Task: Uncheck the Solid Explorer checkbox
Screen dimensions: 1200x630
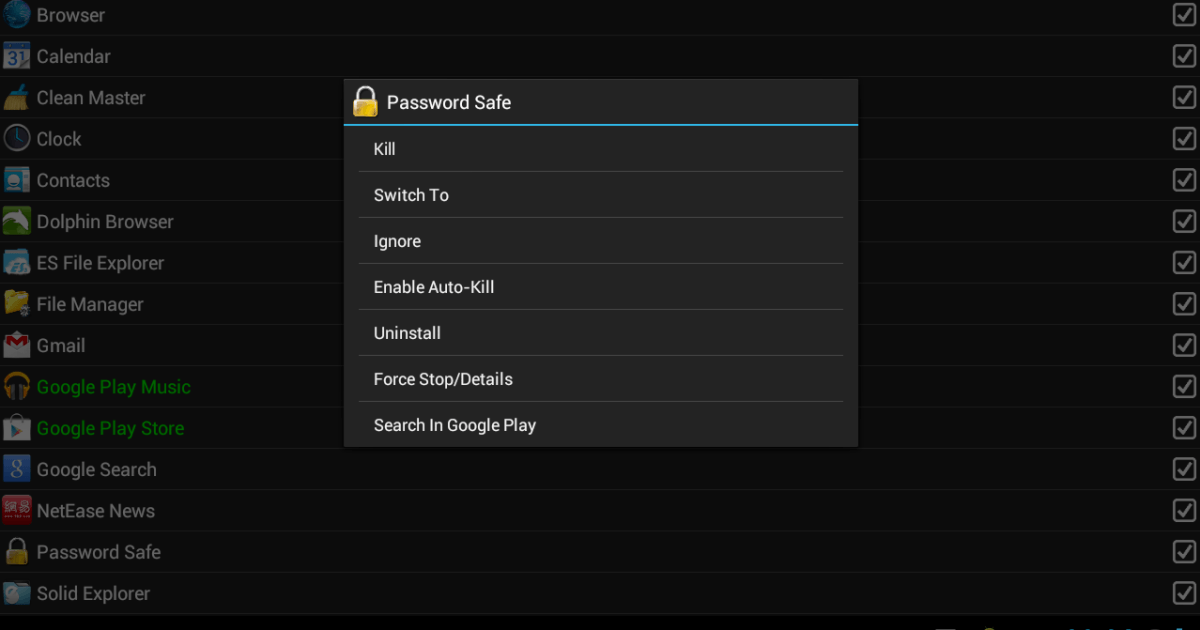Action: point(1184,593)
